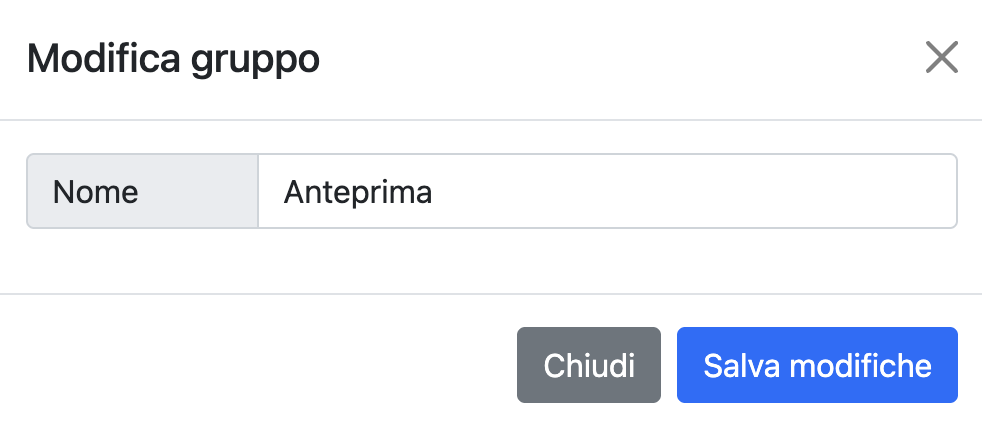Confirm edits via Salva modifiche

pos(817,365)
